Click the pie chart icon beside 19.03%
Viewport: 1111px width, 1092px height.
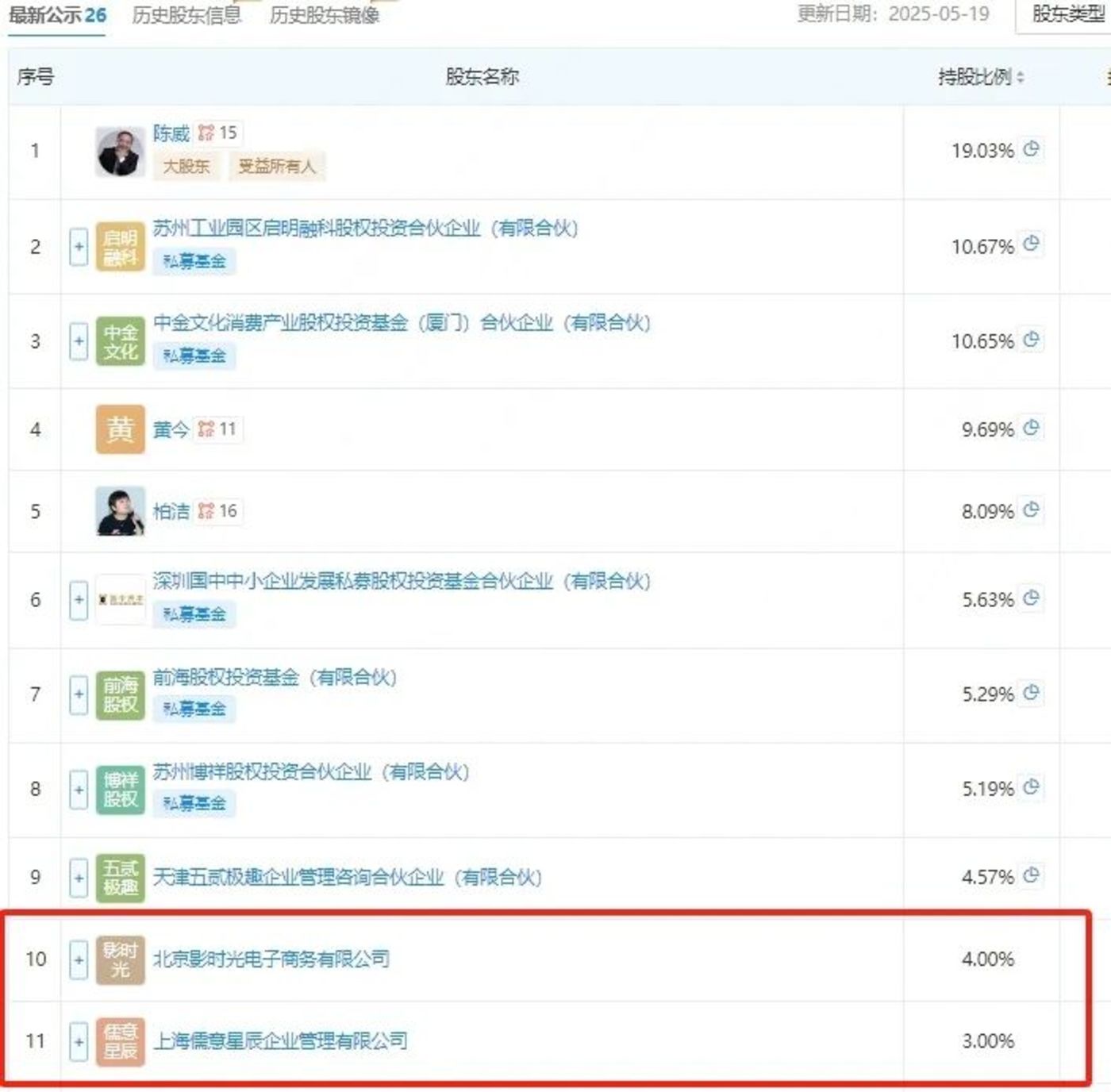point(1031,149)
